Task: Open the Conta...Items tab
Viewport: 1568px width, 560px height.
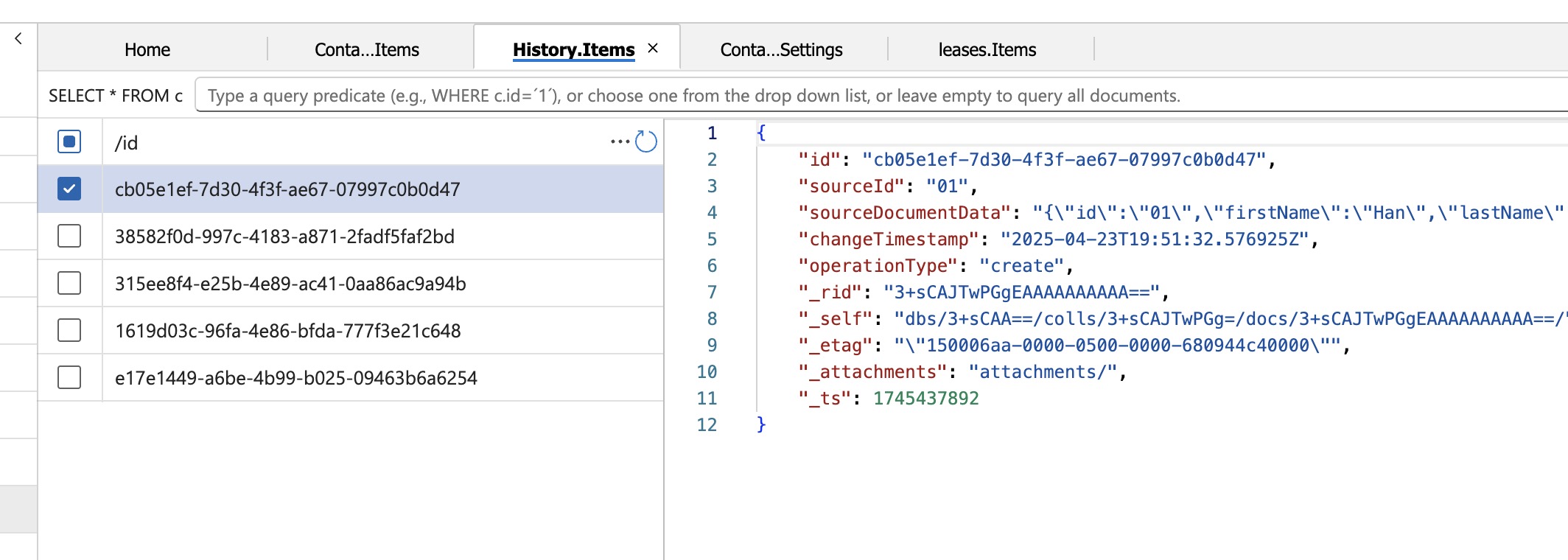Action: coord(366,49)
